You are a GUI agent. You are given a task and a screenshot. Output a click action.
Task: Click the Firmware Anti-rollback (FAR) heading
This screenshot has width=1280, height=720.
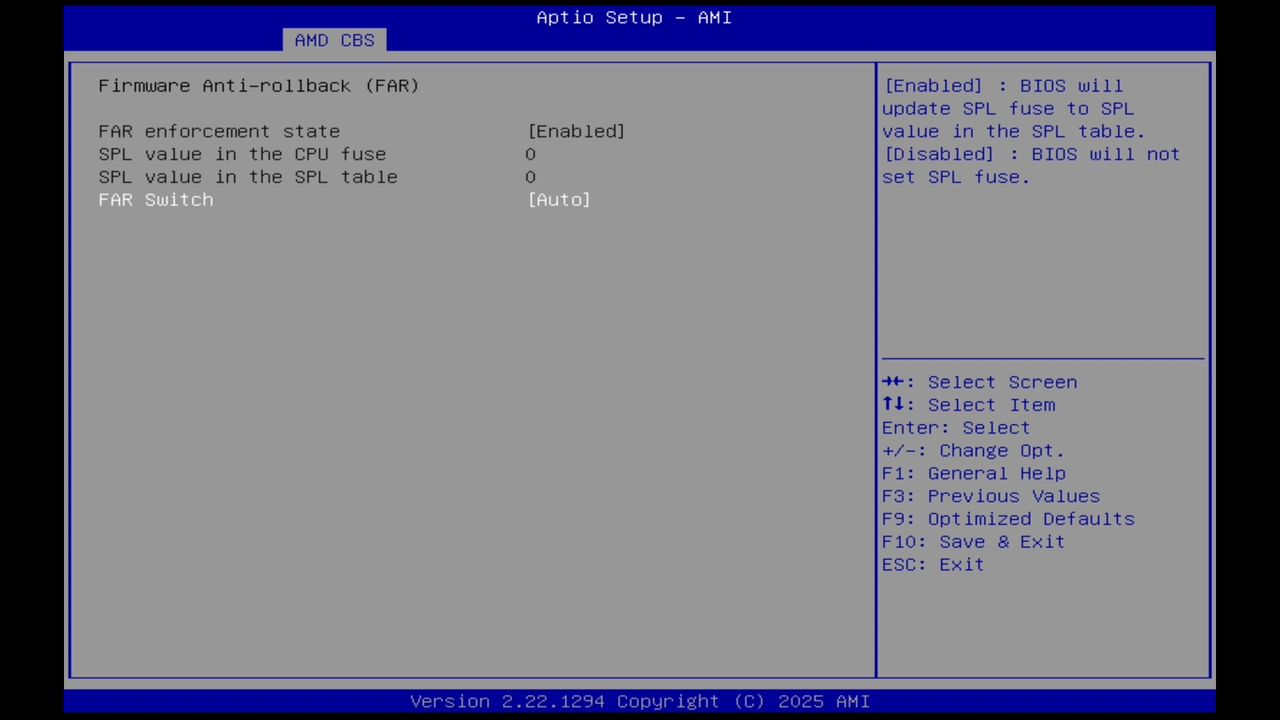(x=258, y=86)
